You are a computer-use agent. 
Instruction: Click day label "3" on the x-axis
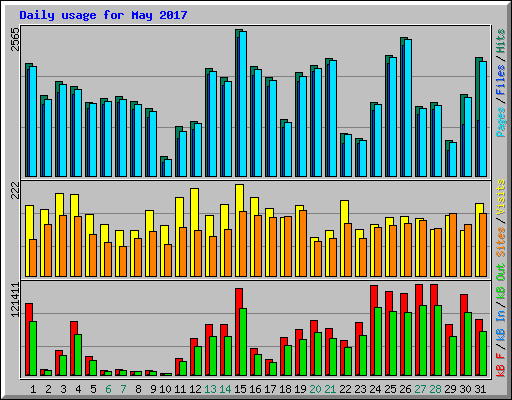click(x=63, y=389)
